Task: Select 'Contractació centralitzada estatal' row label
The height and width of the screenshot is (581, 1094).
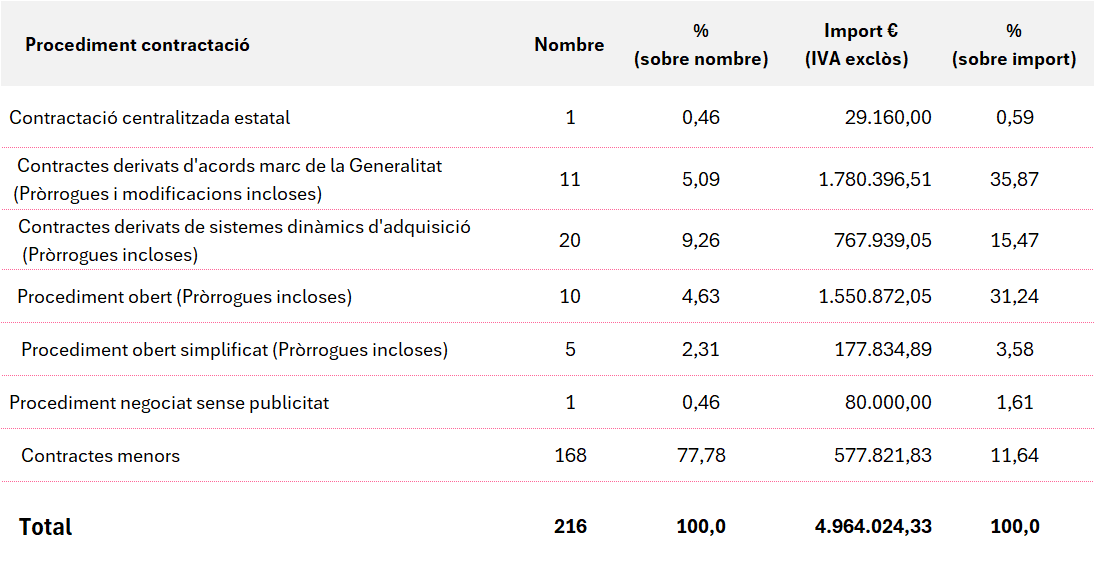Action: pyautogui.click(x=150, y=118)
